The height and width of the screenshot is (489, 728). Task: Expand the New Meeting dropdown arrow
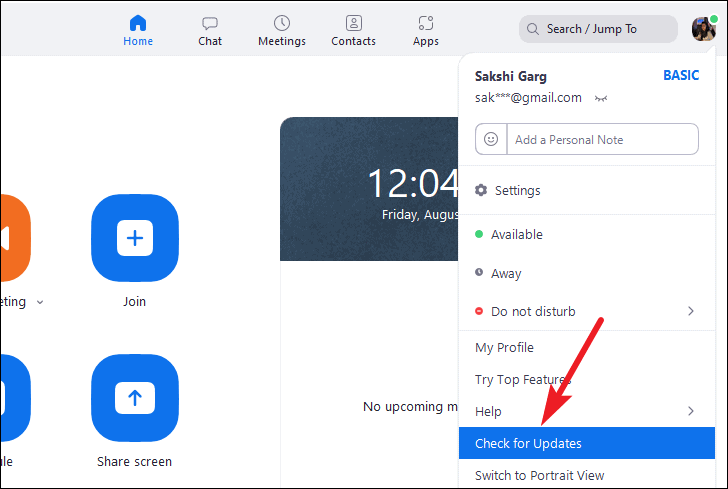click(40, 302)
